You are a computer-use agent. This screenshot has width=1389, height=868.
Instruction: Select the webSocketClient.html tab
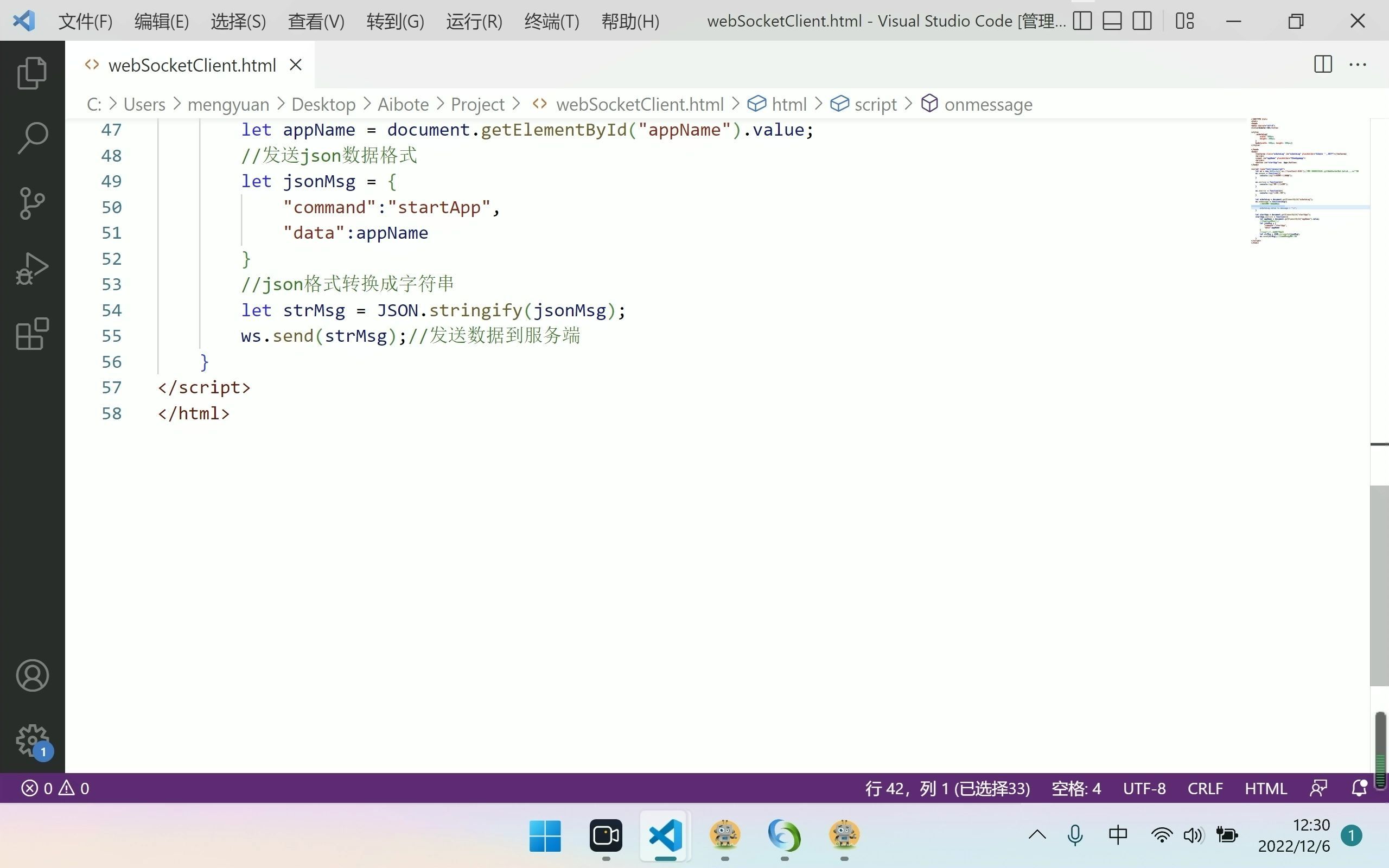tap(192, 65)
